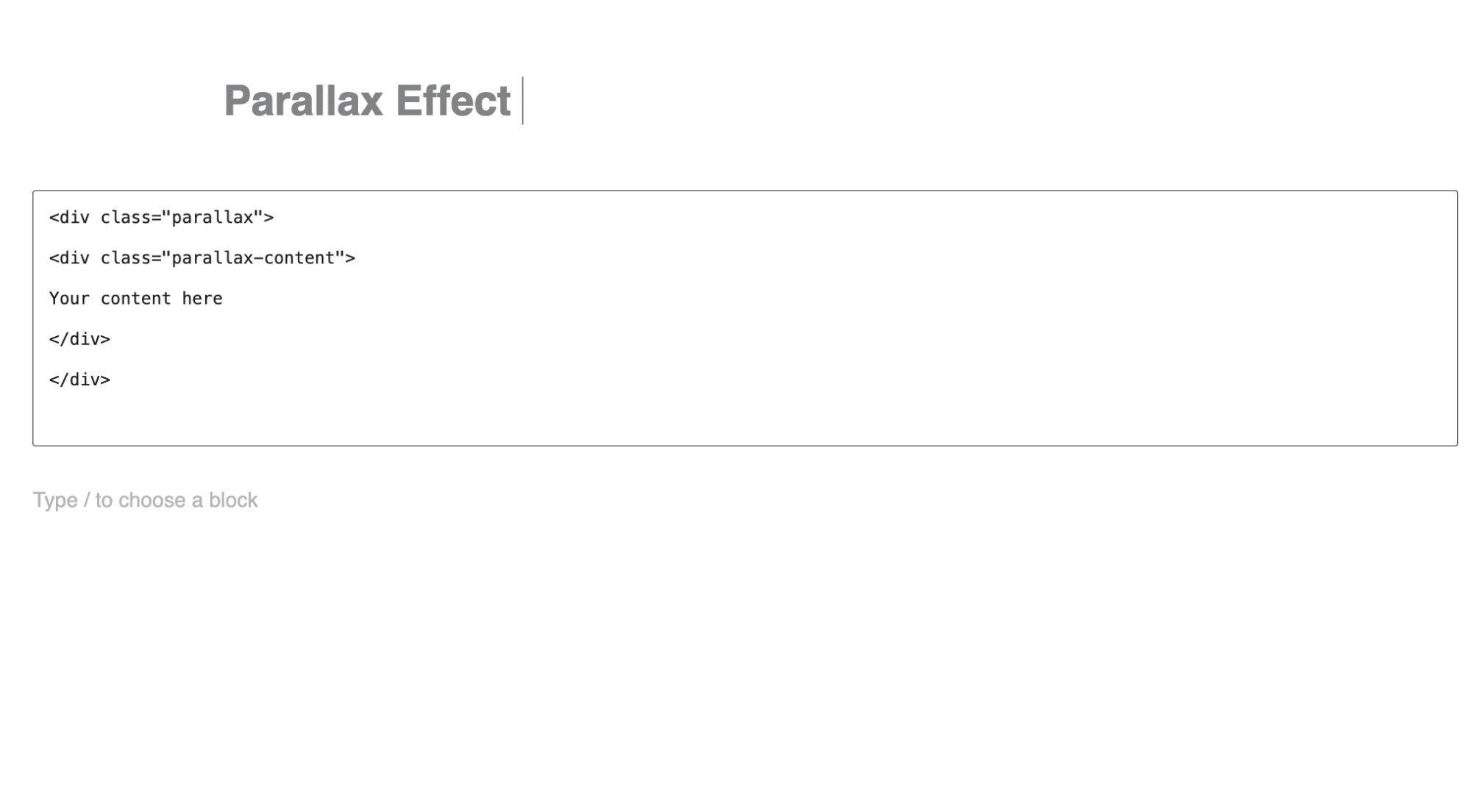
Task: Click the closing ">" after "parallax-content"
Action: (x=351, y=258)
